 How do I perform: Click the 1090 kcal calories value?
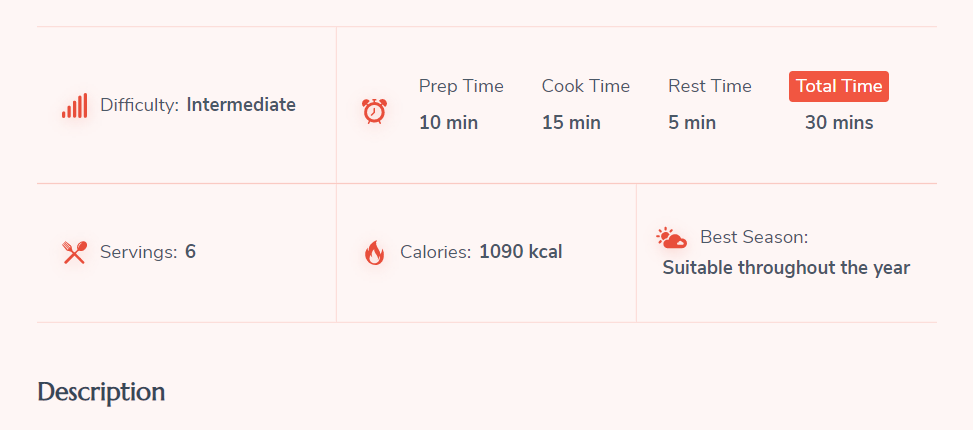click(x=521, y=252)
